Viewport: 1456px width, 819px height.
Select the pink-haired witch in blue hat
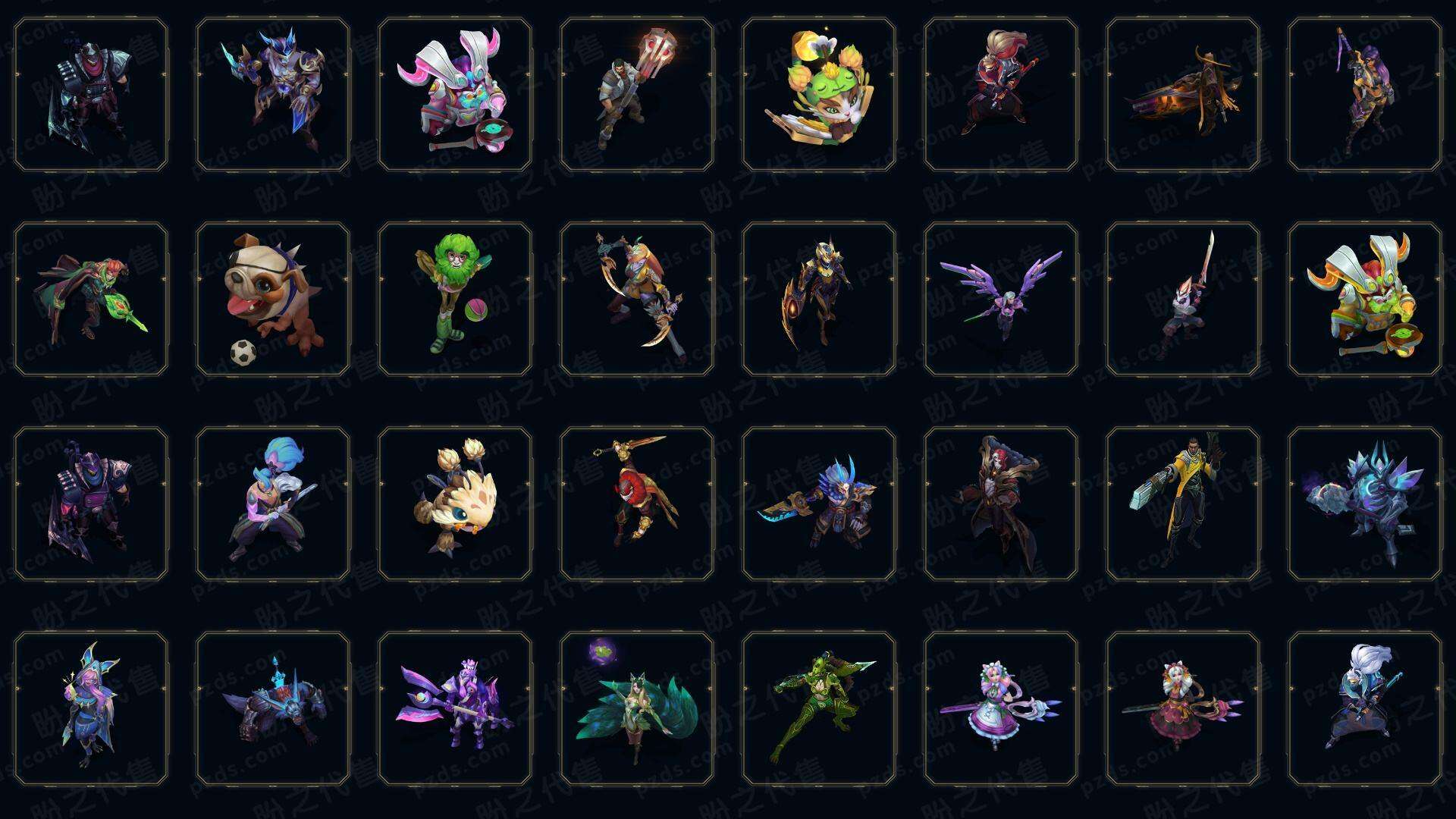(91, 708)
